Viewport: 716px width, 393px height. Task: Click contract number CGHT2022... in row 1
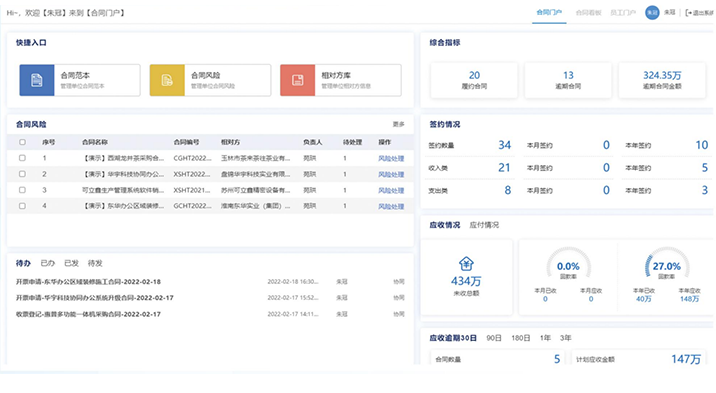tap(192, 158)
